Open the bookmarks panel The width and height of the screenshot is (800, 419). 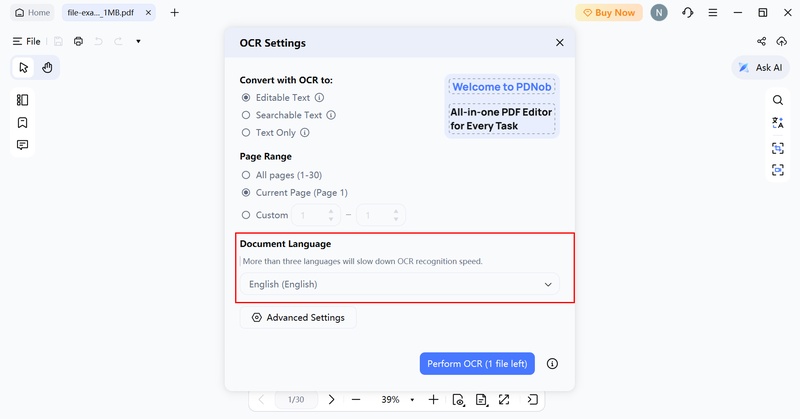coord(22,122)
